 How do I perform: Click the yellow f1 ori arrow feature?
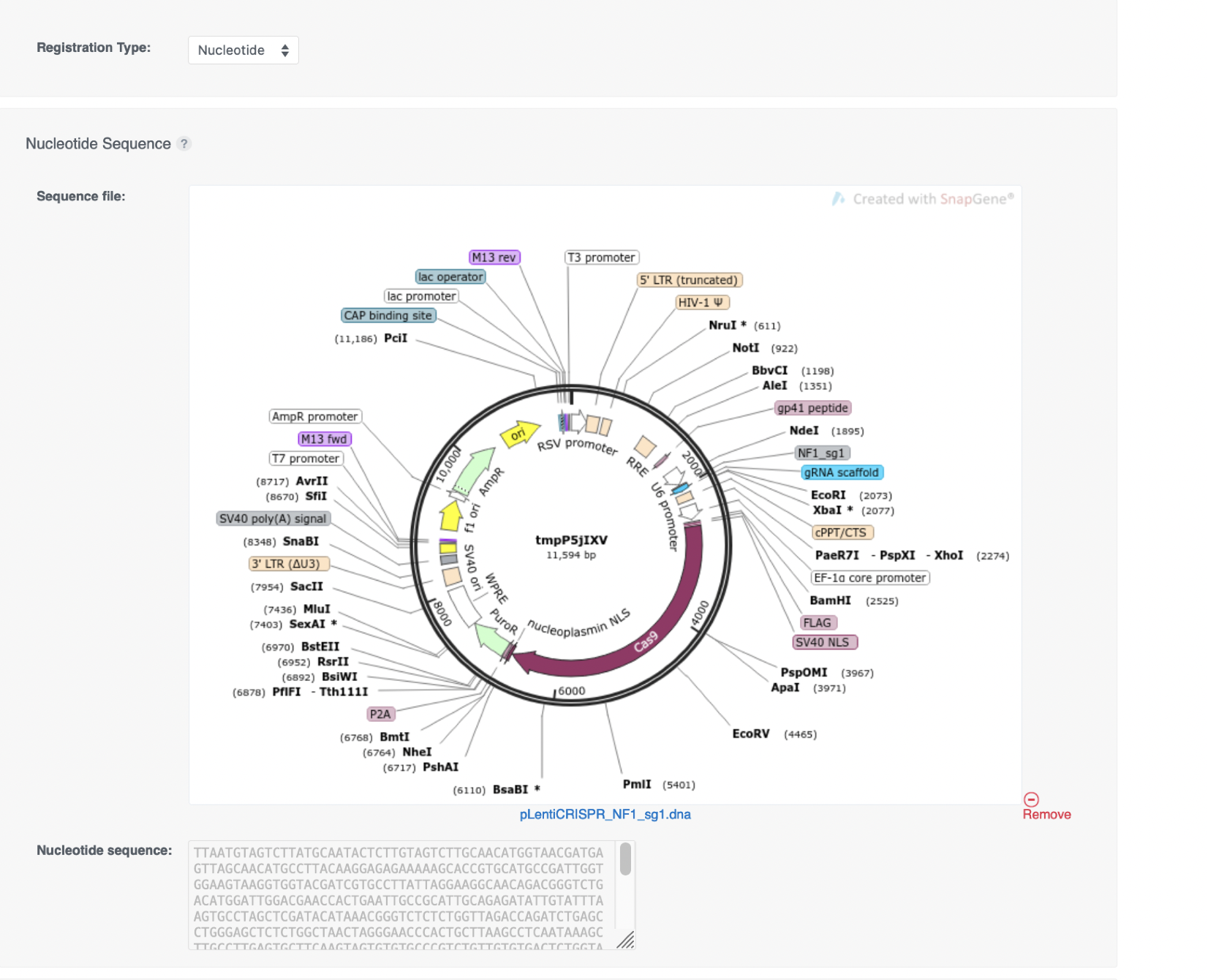pos(450,516)
